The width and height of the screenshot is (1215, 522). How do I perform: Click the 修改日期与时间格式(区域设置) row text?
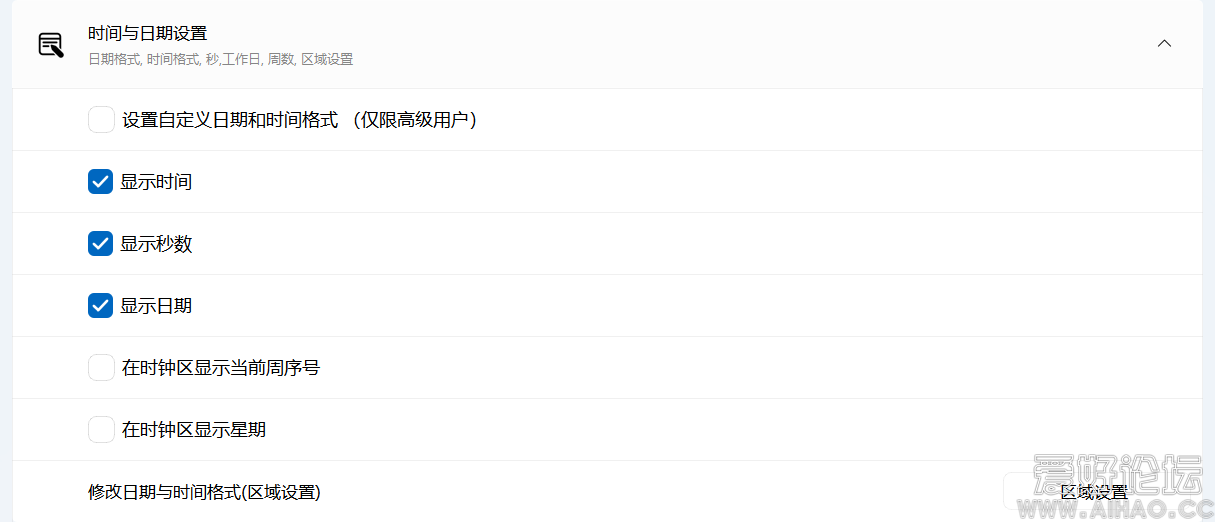point(204,492)
